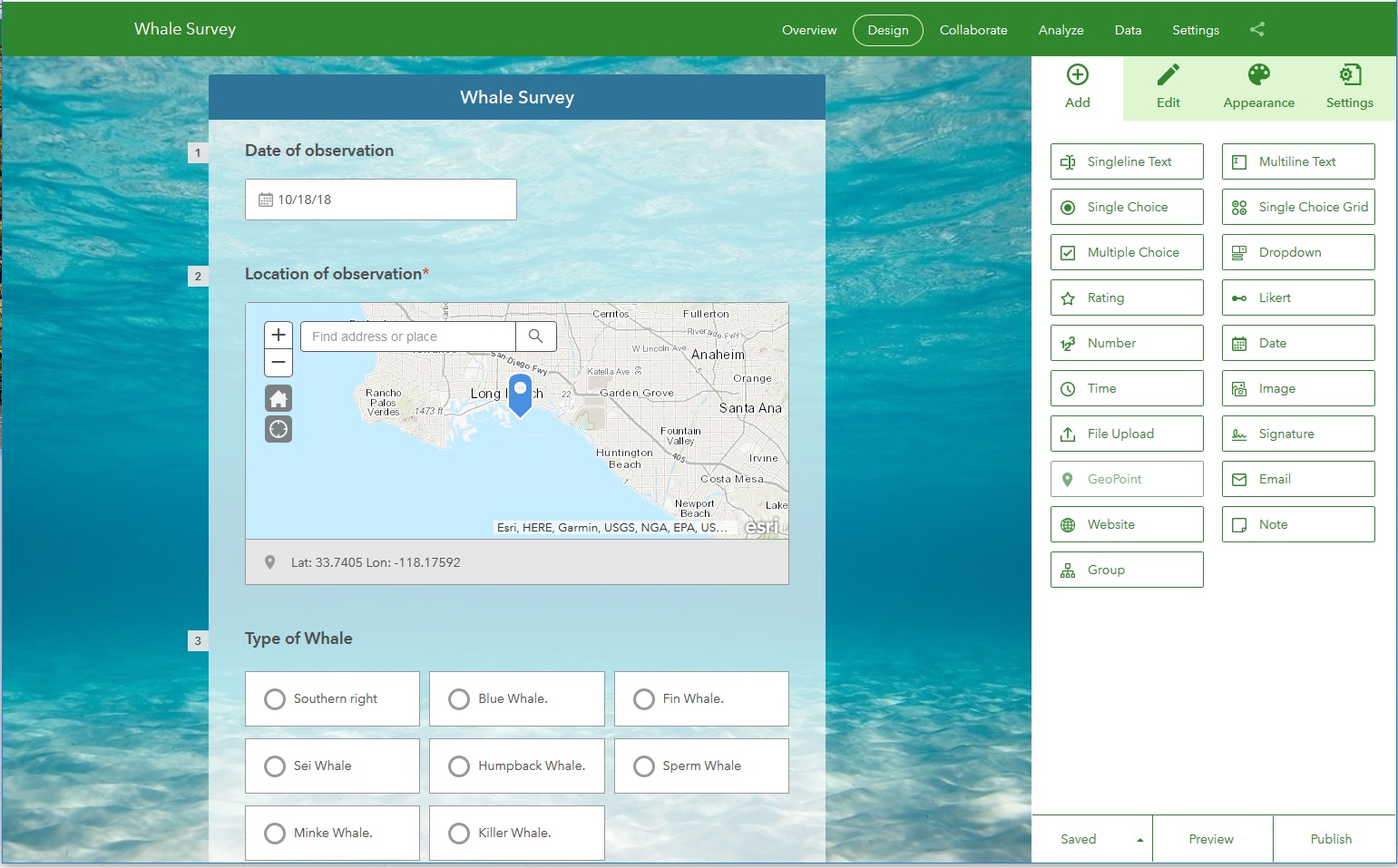Zoom in on the map
The height and width of the screenshot is (868, 1398).
pyautogui.click(x=279, y=335)
